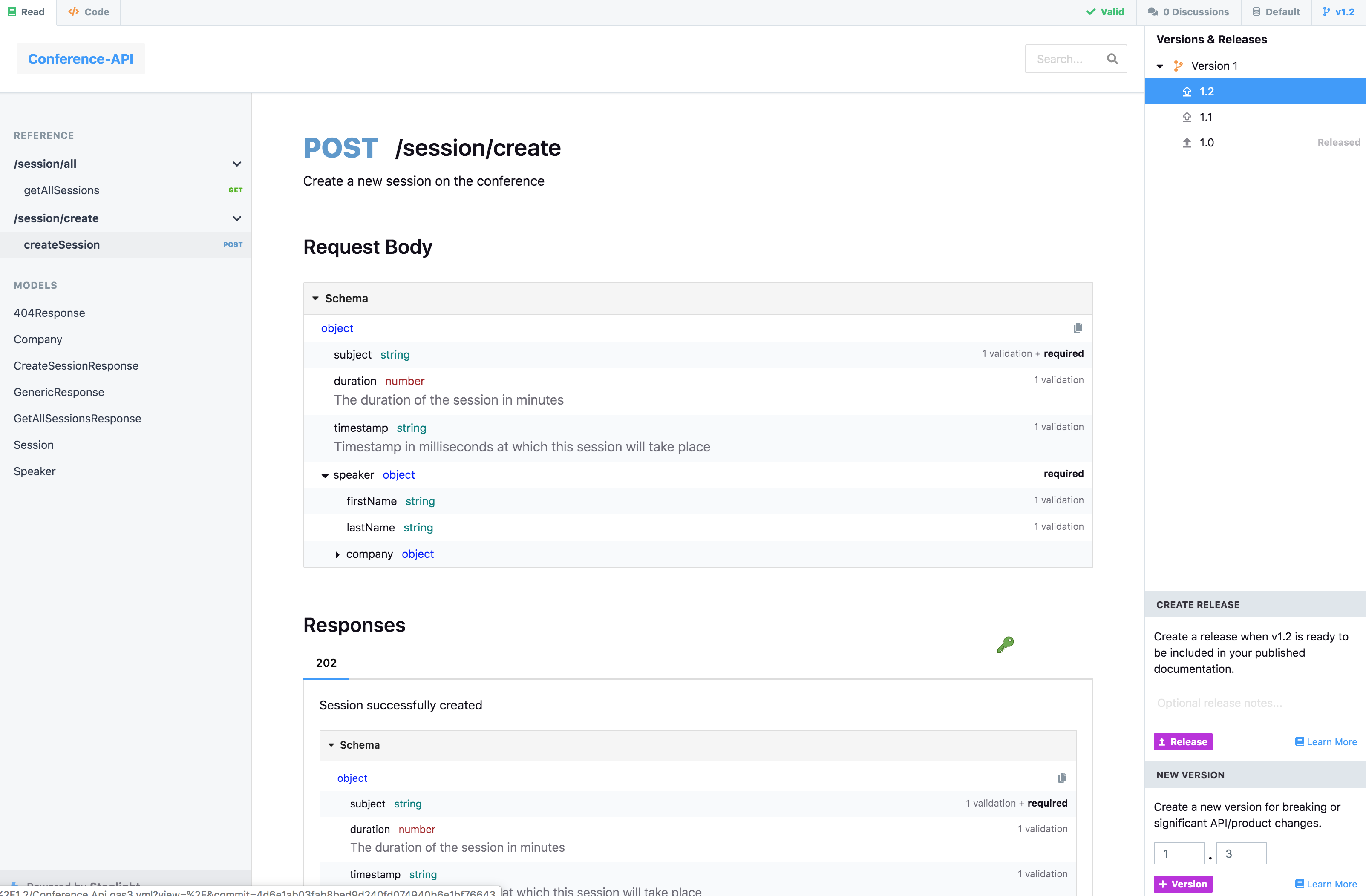
Task: Open the GetAllSessionsResponse model
Action: click(x=78, y=418)
